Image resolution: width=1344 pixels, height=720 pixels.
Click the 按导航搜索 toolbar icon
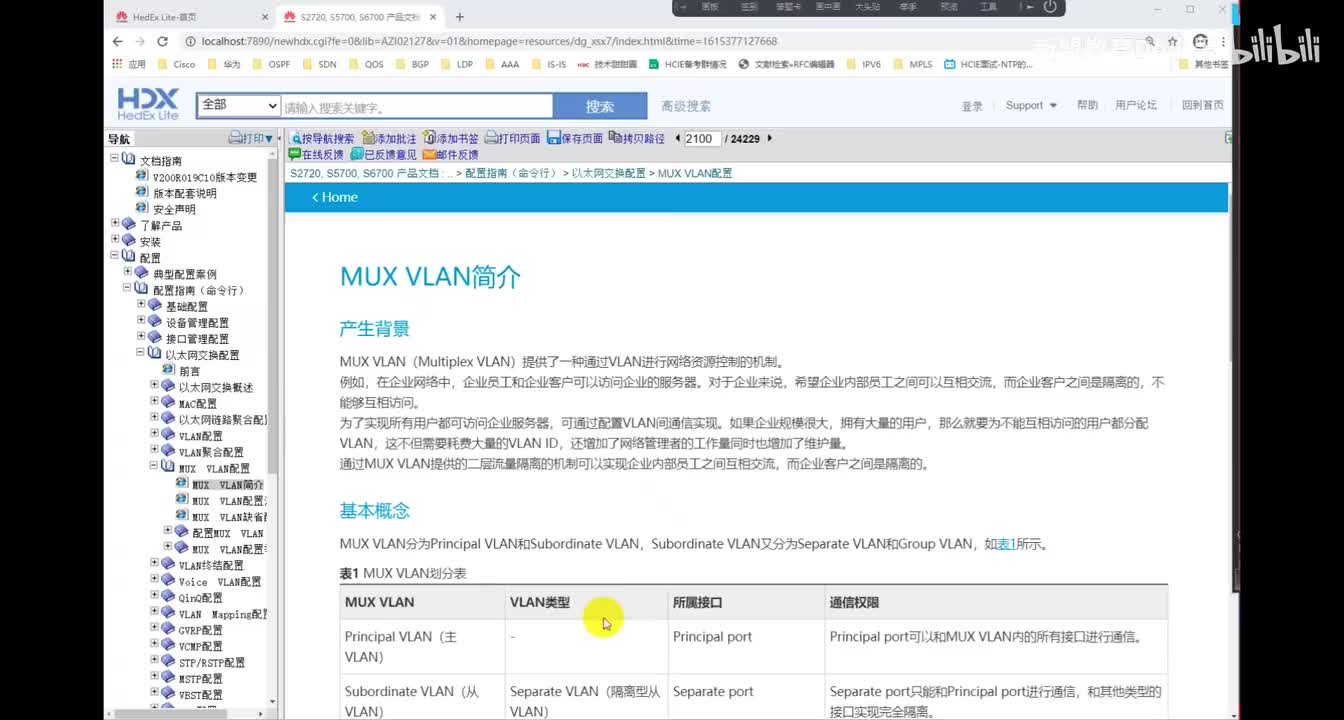pyautogui.click(x=296, y=139)
